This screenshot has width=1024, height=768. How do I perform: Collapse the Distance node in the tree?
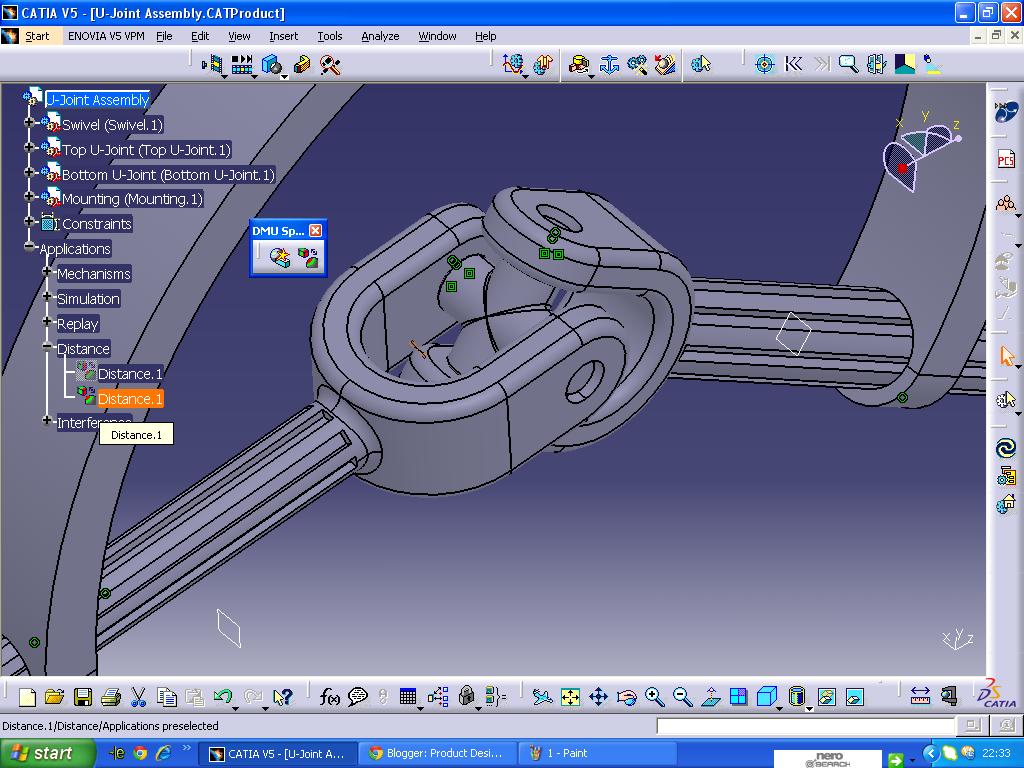pos(48,348)
